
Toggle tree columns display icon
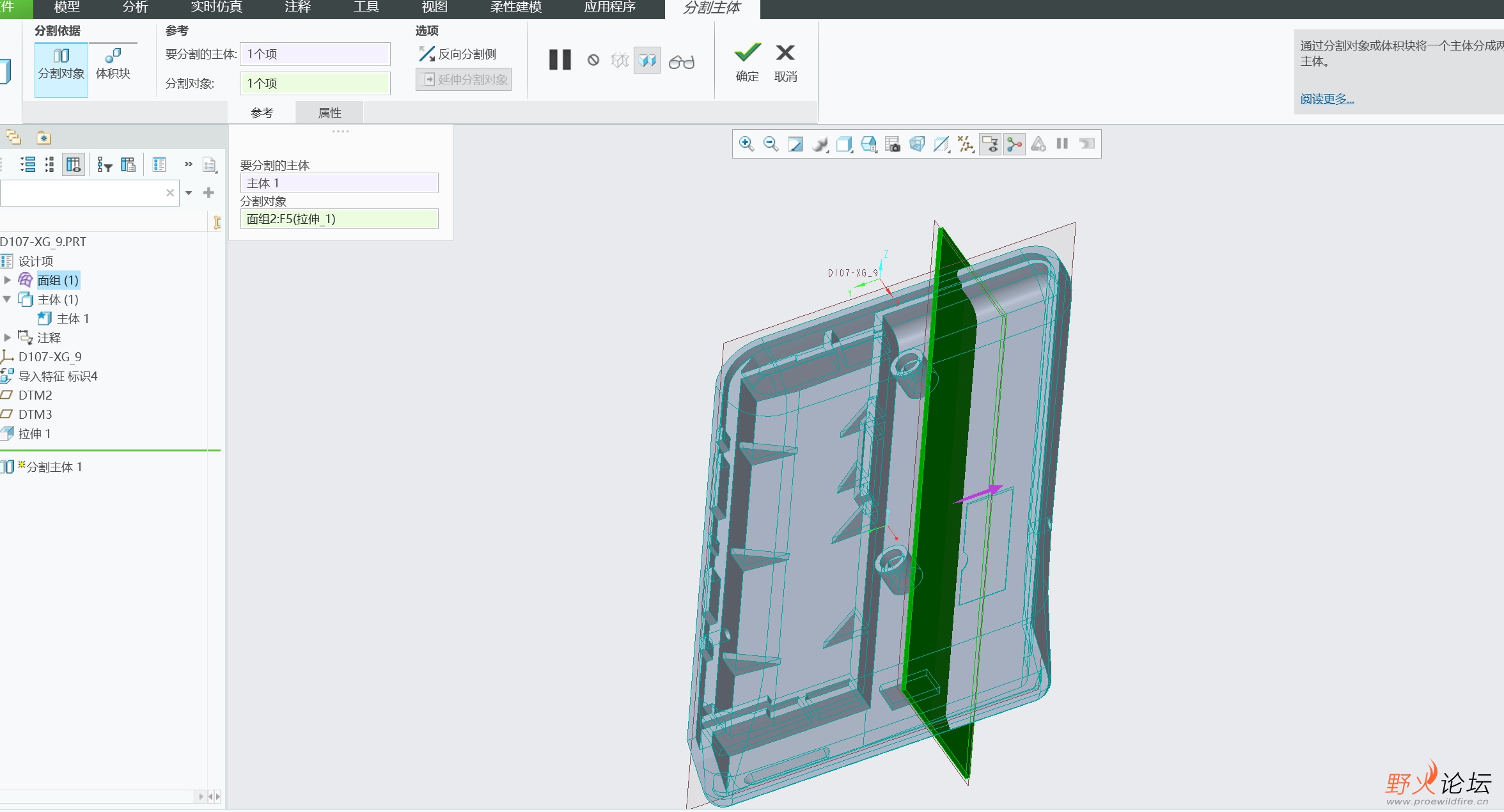pyautogui.click(x=74, y=165)
